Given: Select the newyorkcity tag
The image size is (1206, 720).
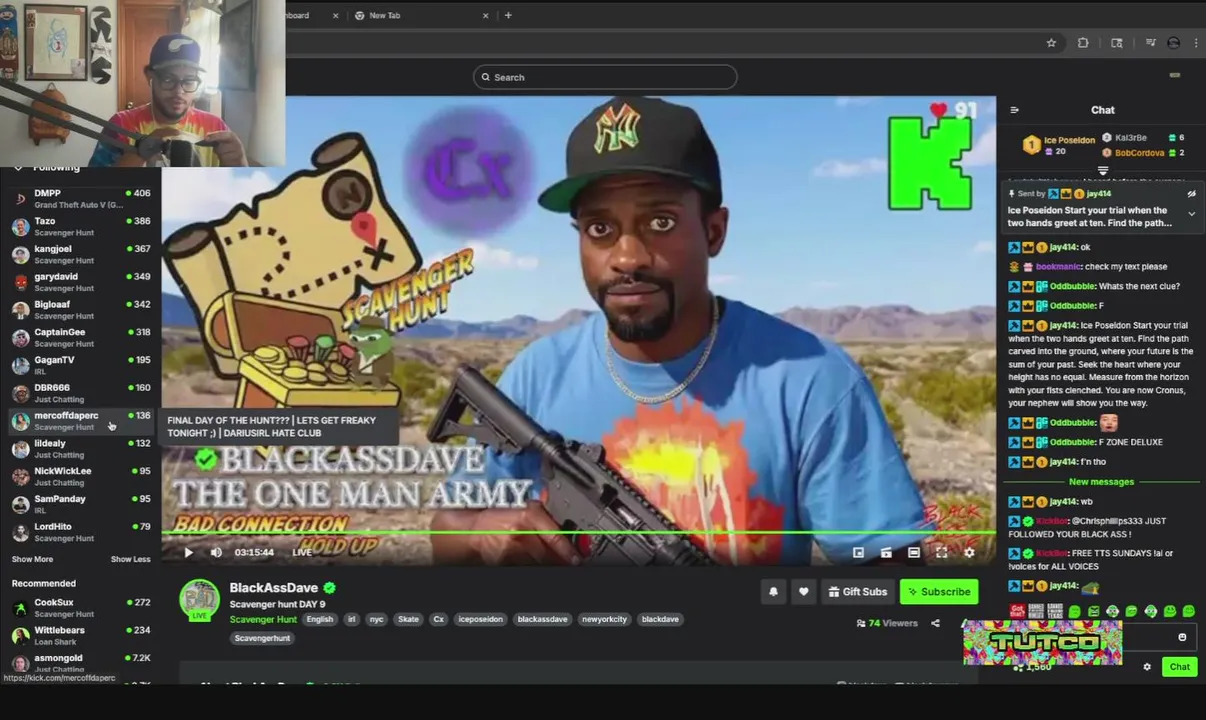Looking at the screenshot, I should pos(604,619).
